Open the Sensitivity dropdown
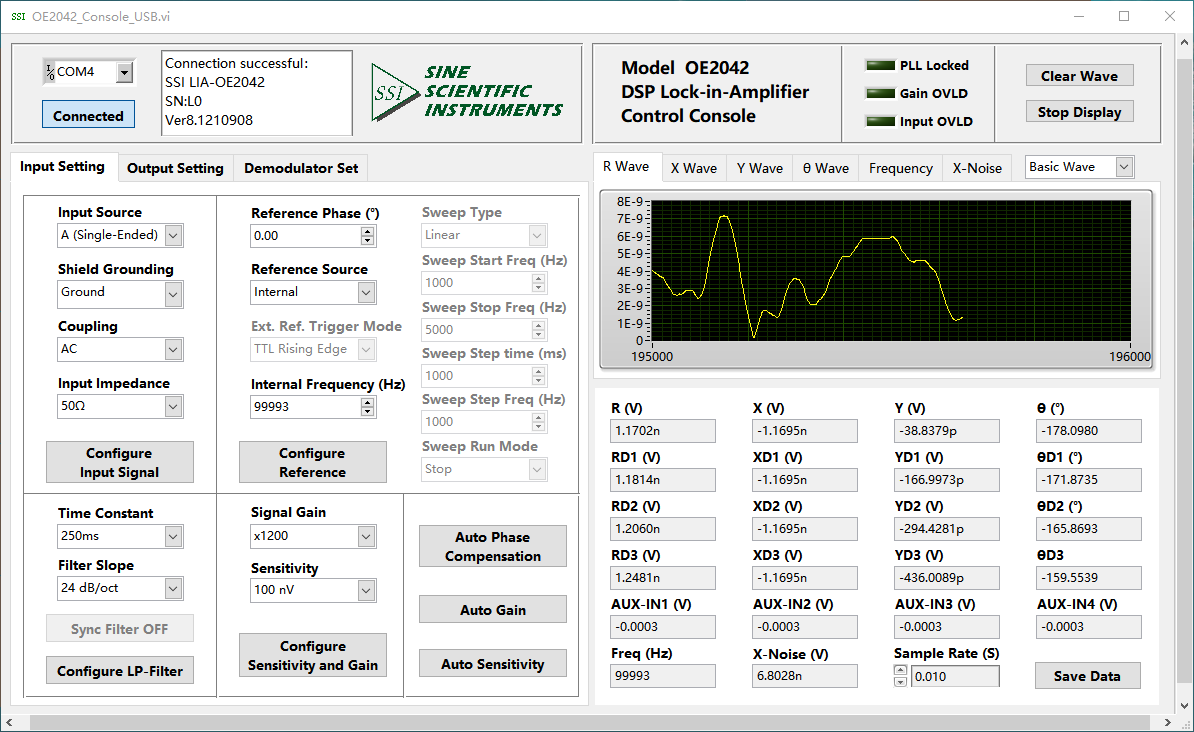This screenshot has width=1194, height=732. [x=366, y=590]
